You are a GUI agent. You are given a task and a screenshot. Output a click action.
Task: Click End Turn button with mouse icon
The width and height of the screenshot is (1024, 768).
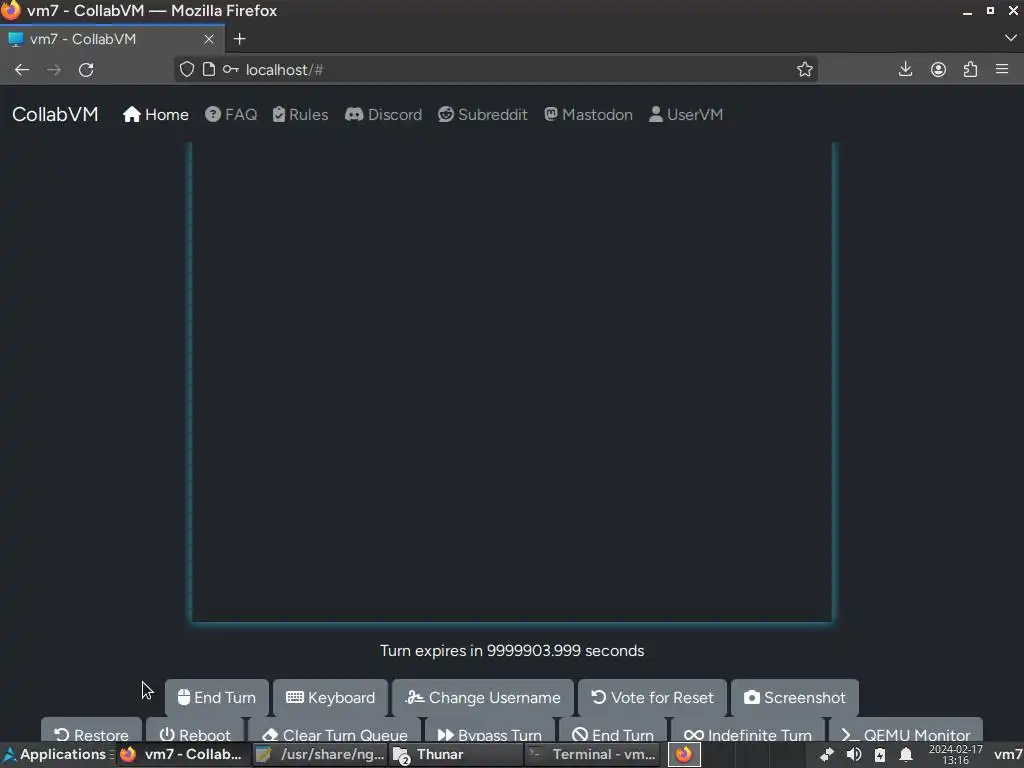coord(217,697)
